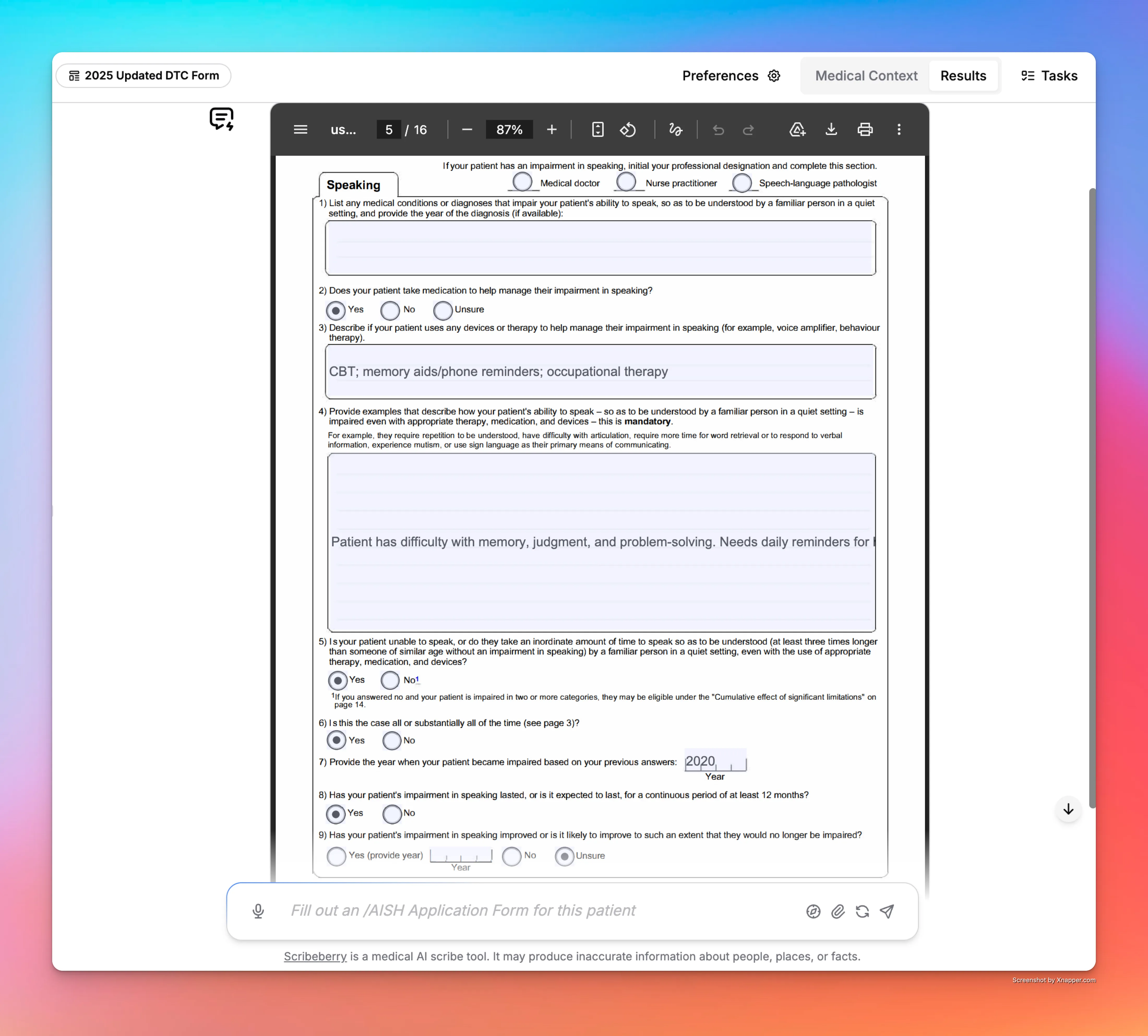Click the microphone dictation icon

(258, 911)
